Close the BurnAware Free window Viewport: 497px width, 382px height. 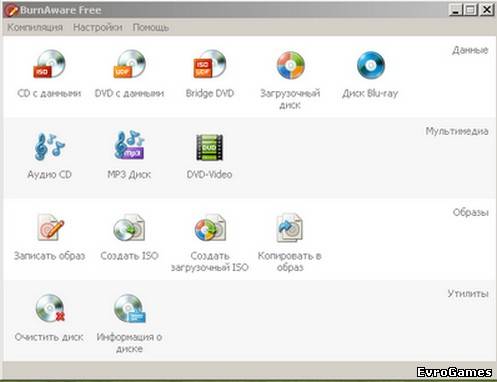[486, 10]
